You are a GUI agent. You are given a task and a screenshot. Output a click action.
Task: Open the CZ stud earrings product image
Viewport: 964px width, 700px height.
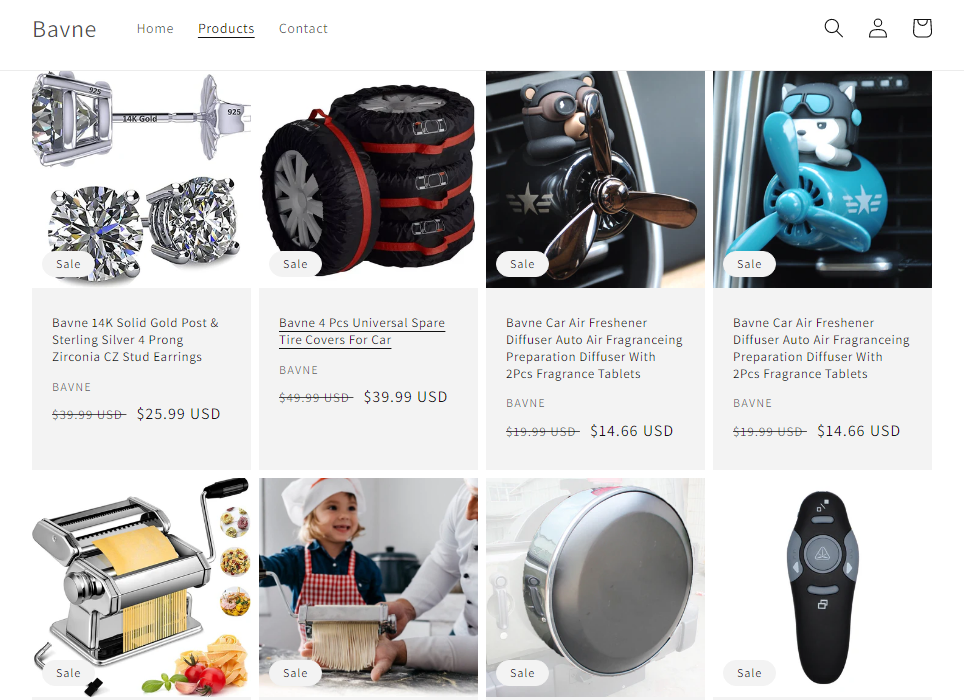pyautogui.click(x=141, y=179)
